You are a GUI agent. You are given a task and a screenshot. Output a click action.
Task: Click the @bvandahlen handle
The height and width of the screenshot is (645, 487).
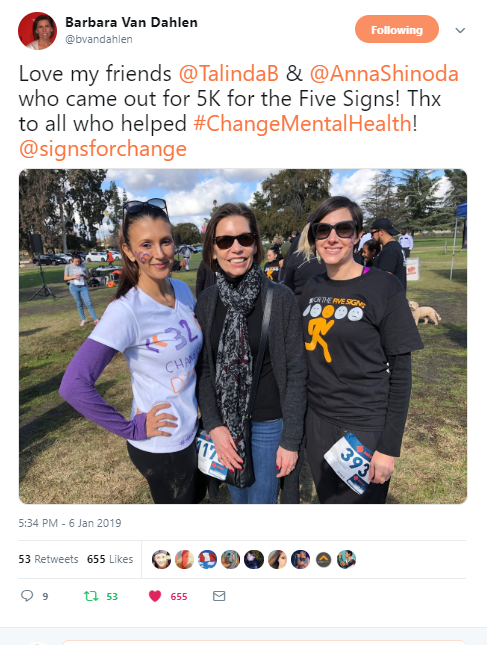[x=99, y=39]
